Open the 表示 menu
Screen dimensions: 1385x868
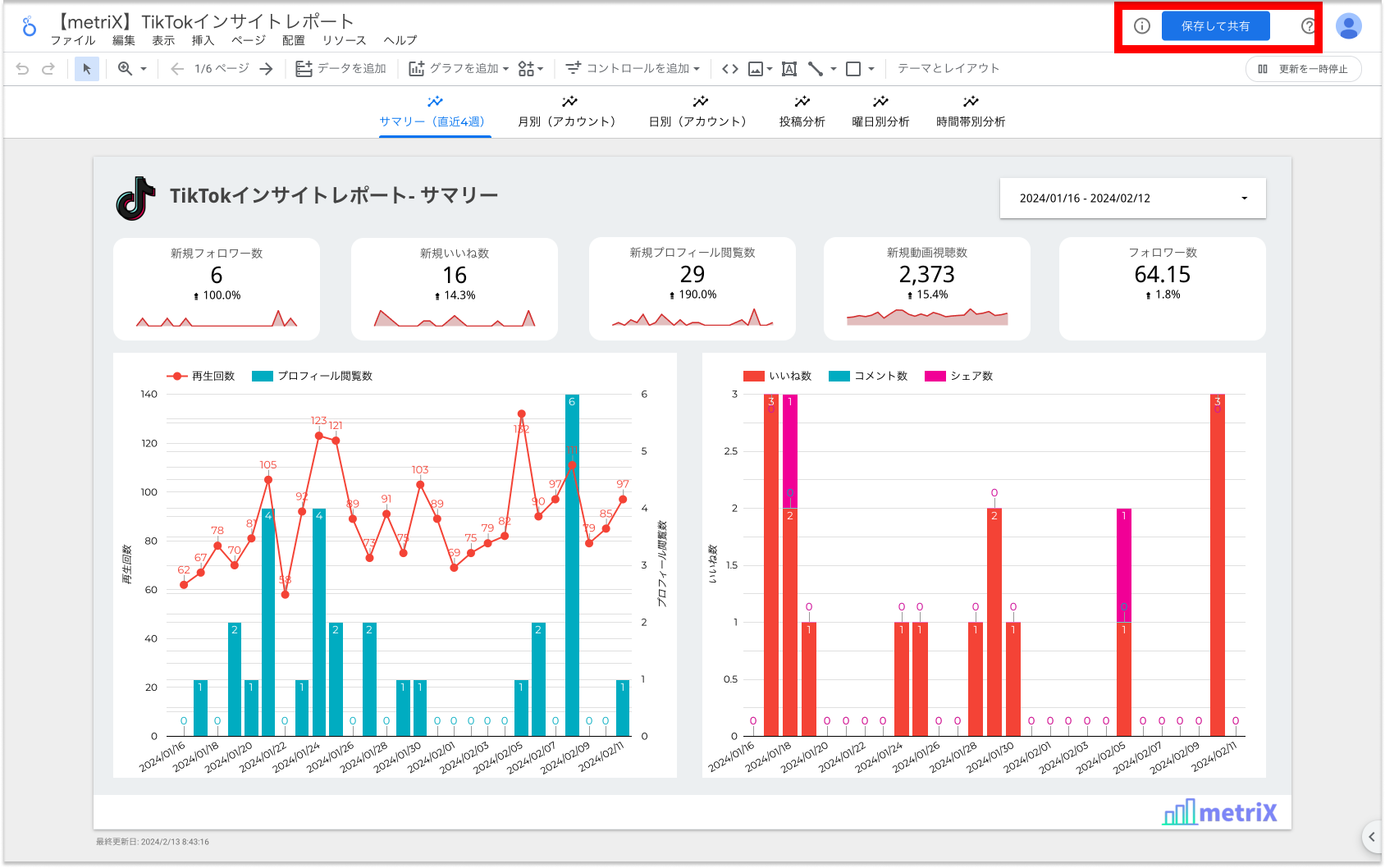tap(163, 40)
